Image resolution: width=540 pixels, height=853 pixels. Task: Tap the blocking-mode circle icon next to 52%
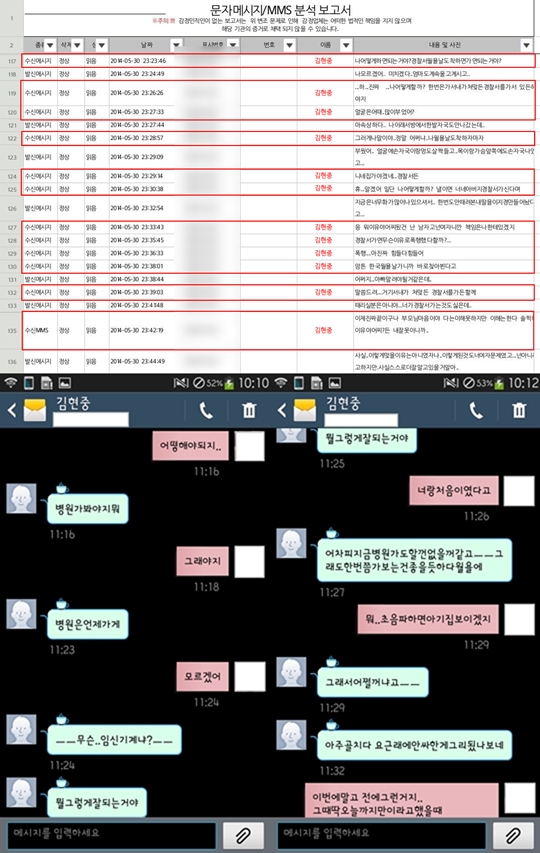point(199,383)
